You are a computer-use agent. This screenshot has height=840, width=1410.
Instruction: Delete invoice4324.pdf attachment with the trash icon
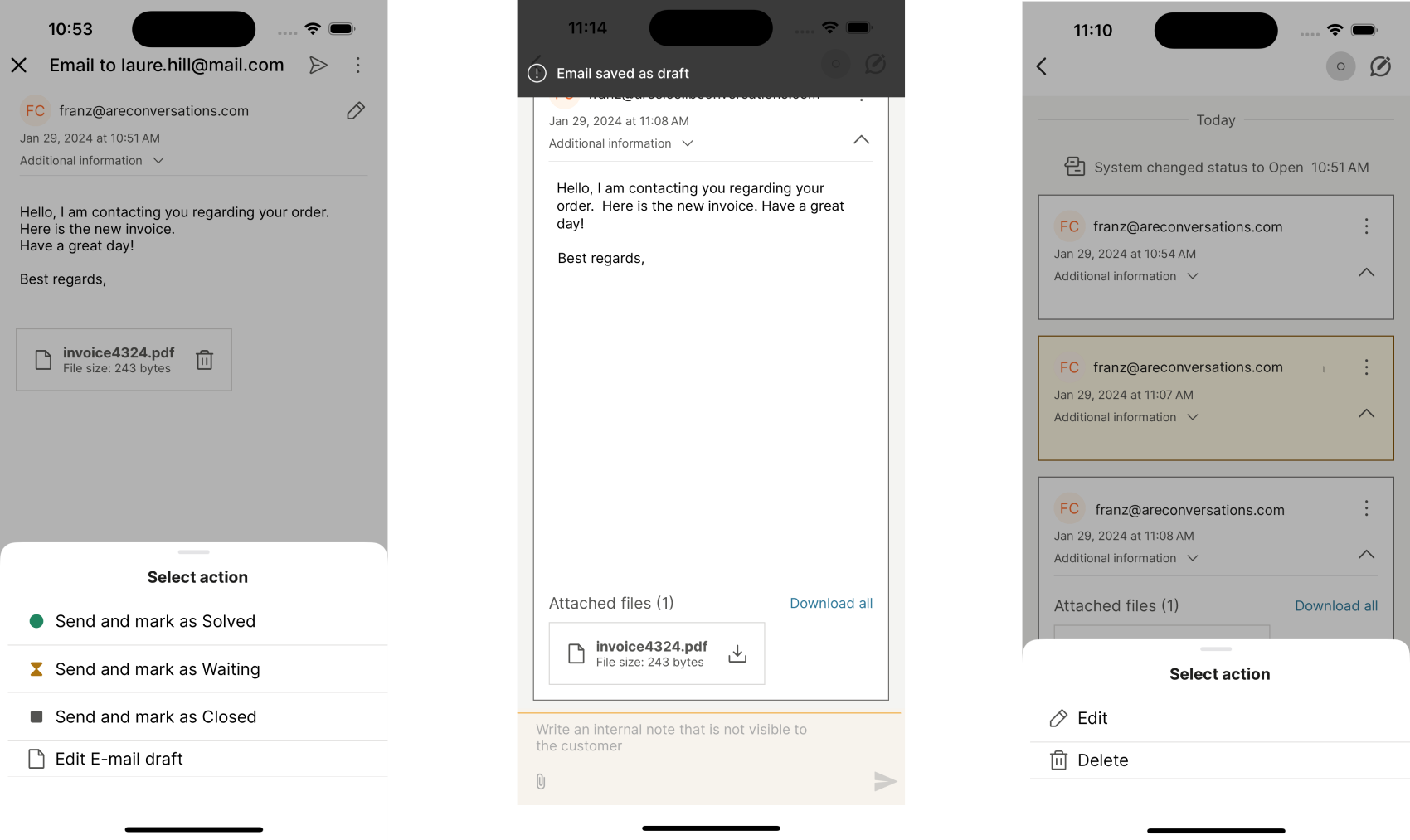point(205,360)
